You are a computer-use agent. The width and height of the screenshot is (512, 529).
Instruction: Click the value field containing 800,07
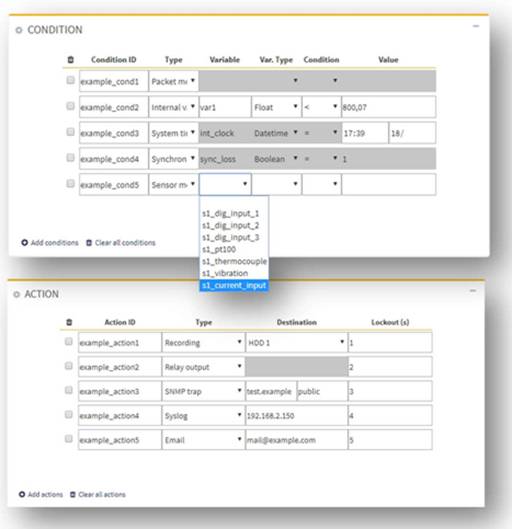389,107
